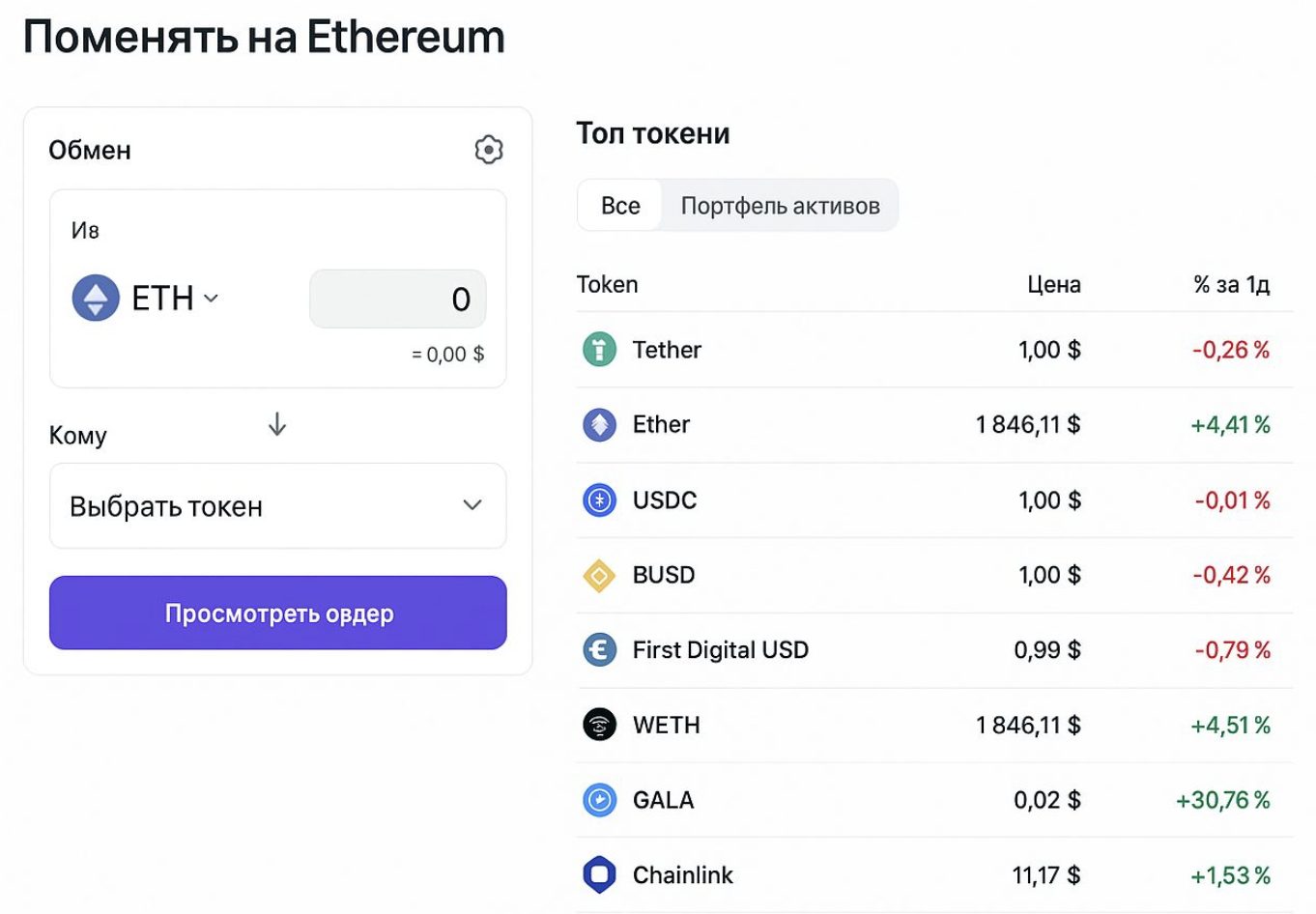
Task: Click the Chainlink token icon
Action: tap(599, 875)
